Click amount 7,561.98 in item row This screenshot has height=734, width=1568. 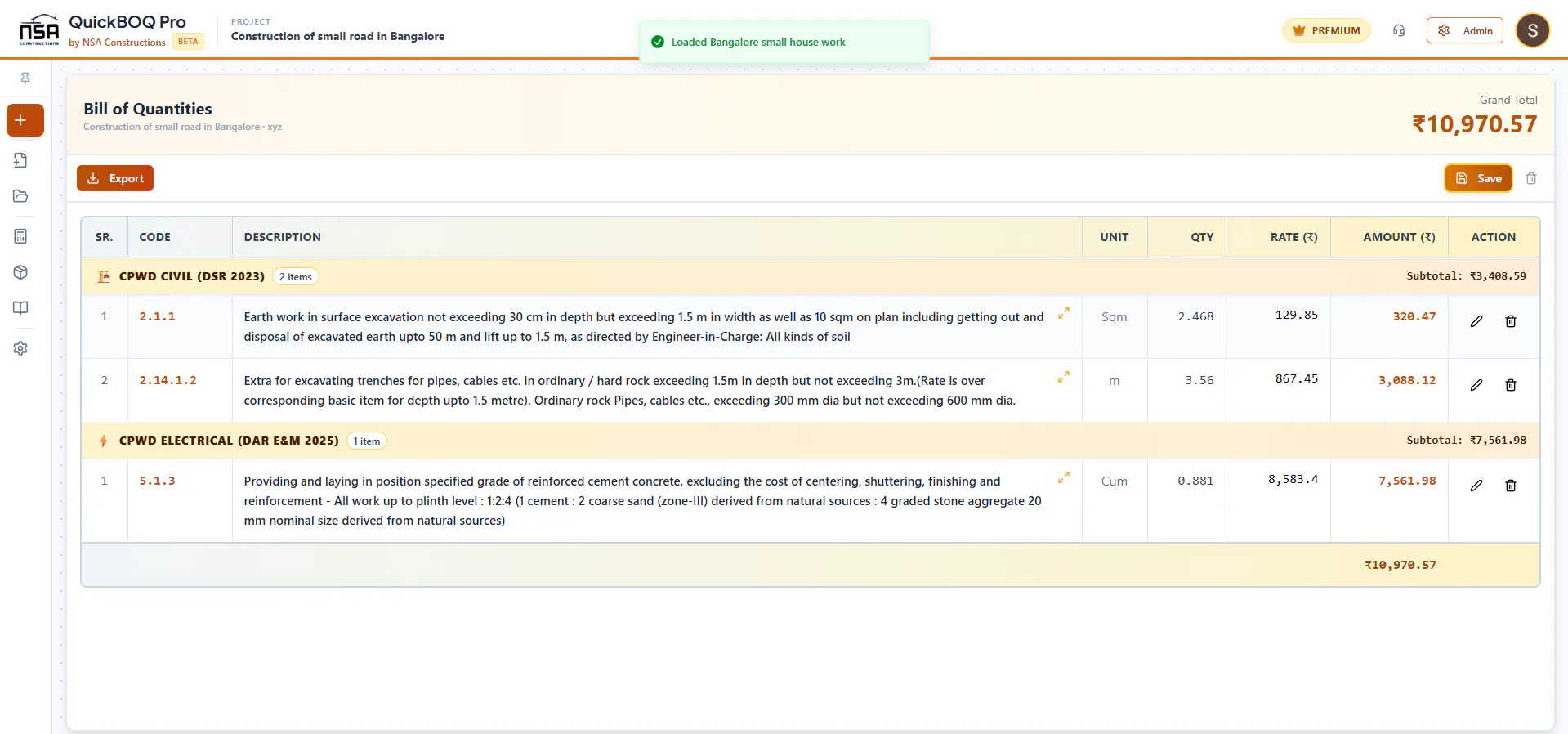click(x=1407, y=481)
